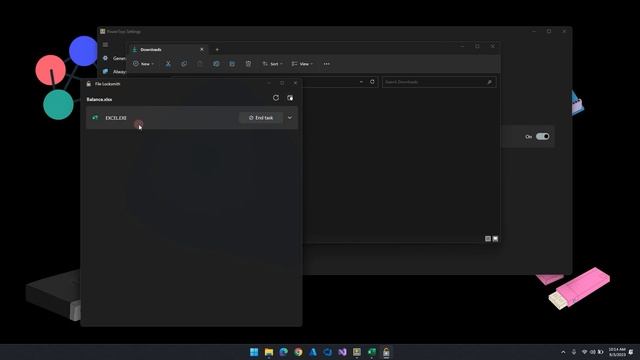
Task: Open PowerToys Settings from the taskbar
Action: [x=357, y=352]
